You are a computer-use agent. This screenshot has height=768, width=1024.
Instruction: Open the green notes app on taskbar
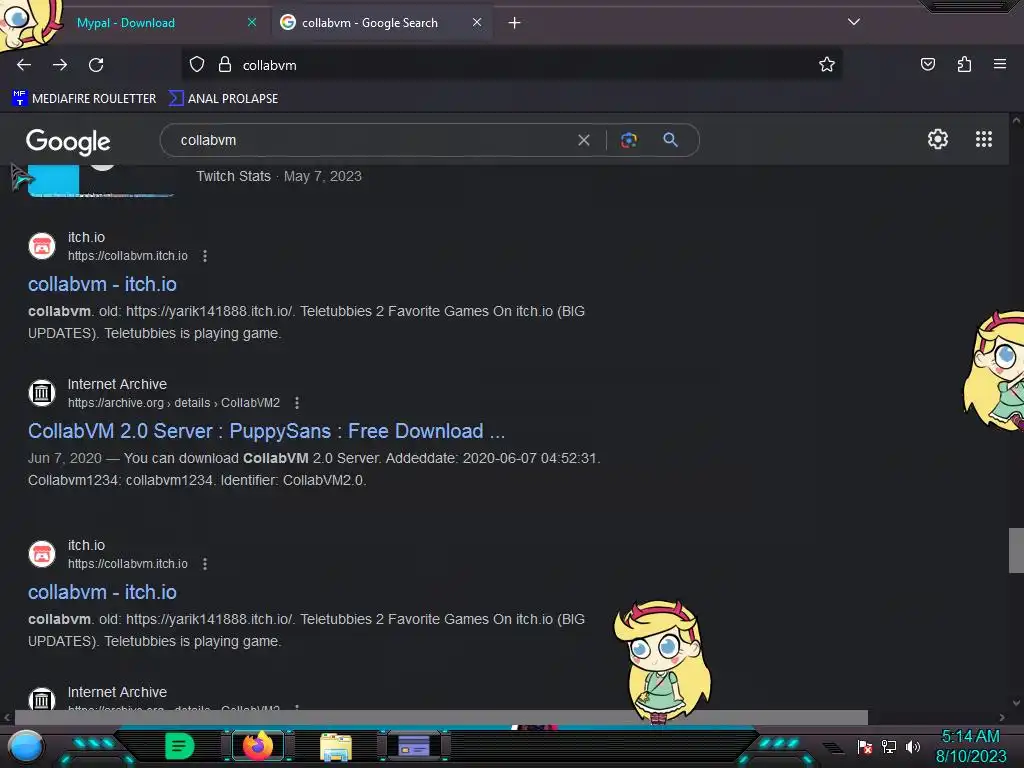tap(179, 746)
